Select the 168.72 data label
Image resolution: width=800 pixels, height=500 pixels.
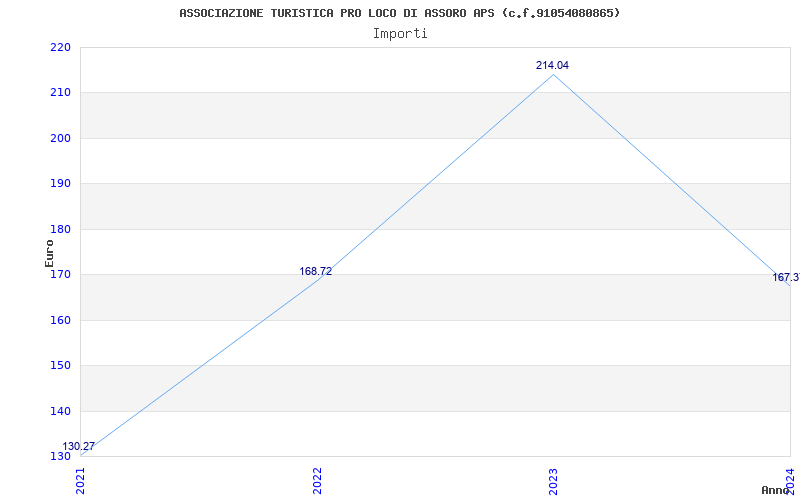[315, 271]
